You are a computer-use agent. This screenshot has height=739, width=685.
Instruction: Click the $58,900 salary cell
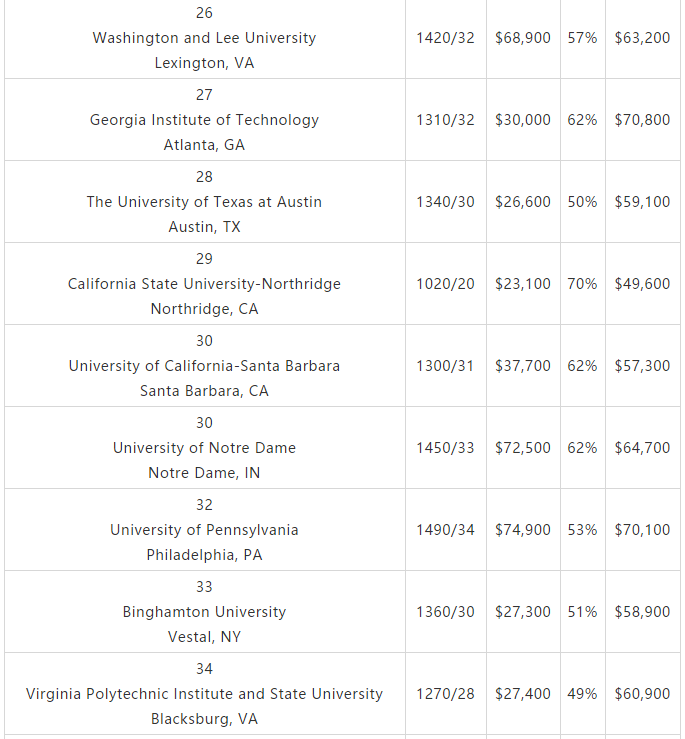click(x=642, y=612)
